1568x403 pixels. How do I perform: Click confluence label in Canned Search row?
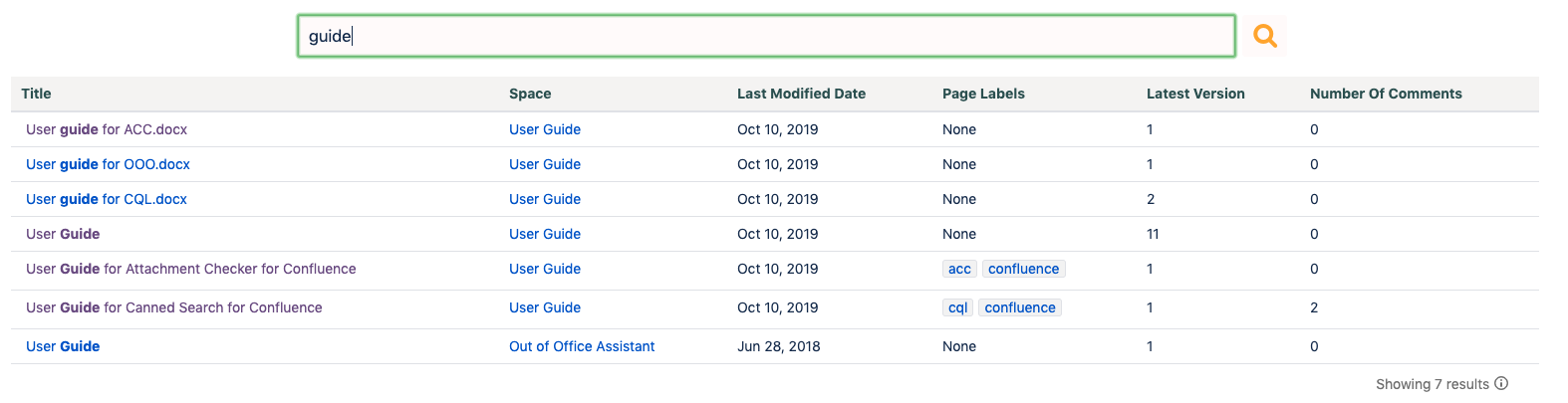(1019, 307)
